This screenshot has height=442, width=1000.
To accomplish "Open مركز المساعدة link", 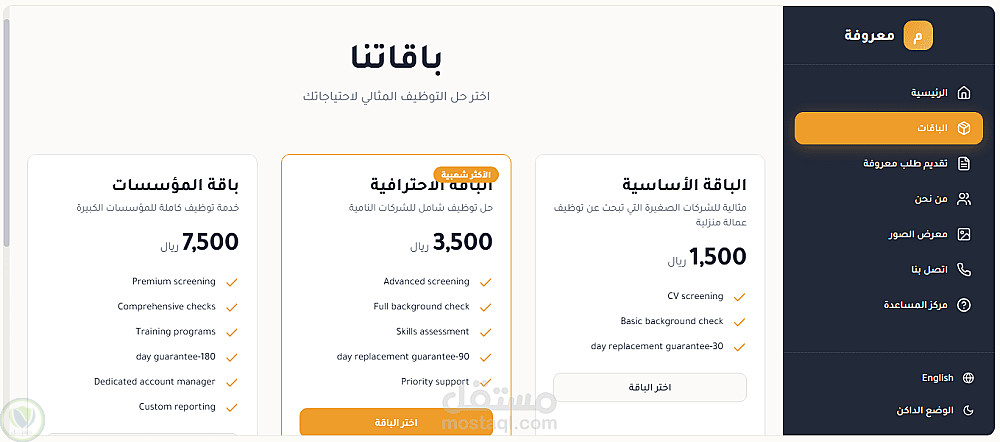I will pos(914,305).
